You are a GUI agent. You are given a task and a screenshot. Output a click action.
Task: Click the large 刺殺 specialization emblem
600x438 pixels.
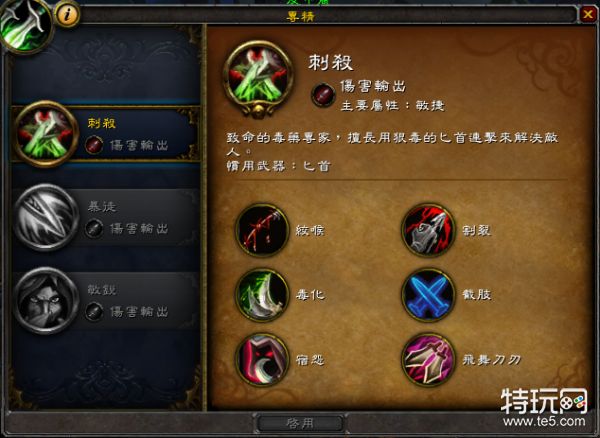[x=259, y=78]
